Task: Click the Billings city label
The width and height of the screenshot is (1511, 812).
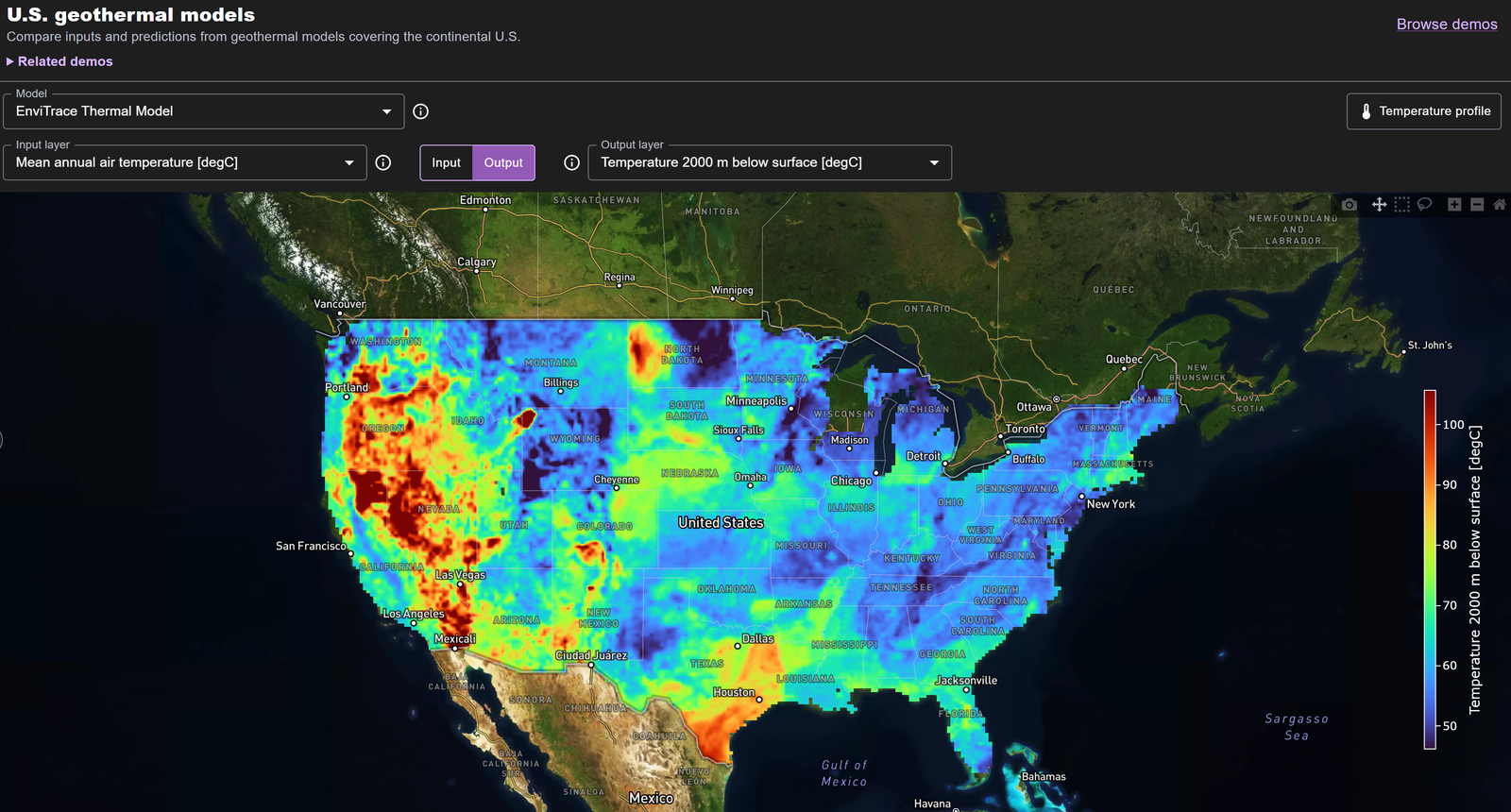Action: [x=561, y=382]
